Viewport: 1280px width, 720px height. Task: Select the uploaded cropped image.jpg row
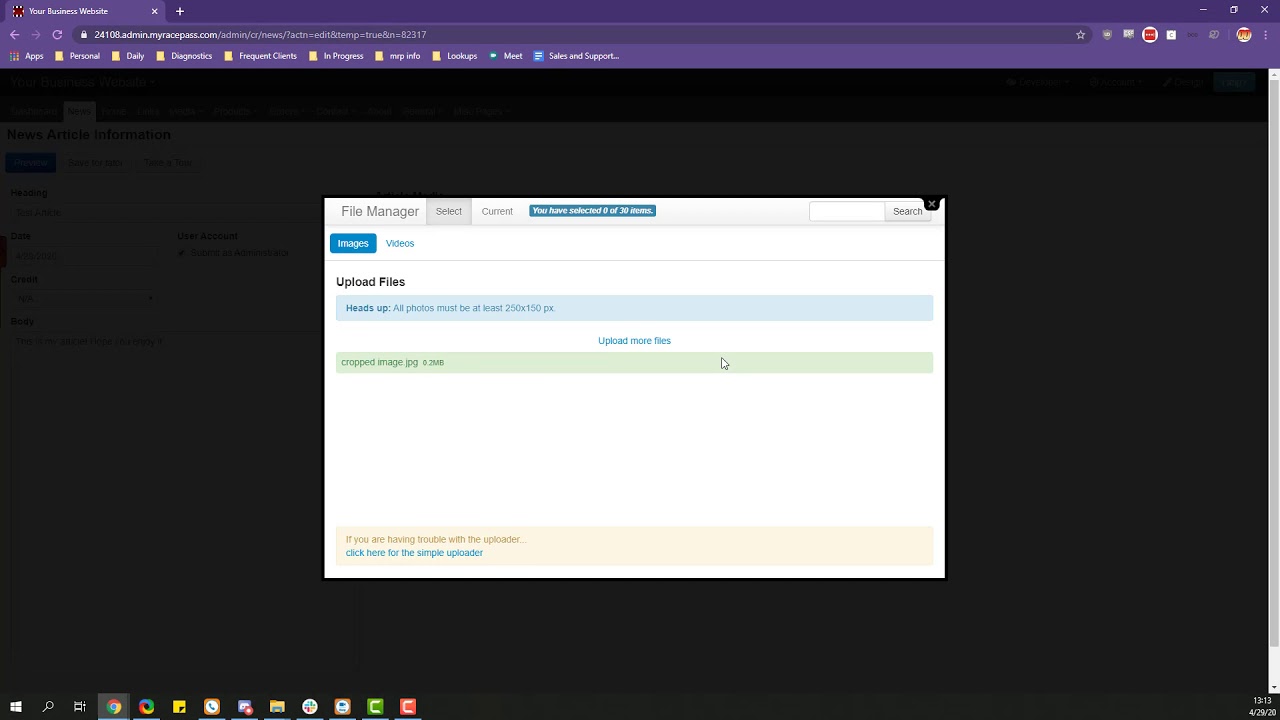pyautogui.click(x=634, y=363)
